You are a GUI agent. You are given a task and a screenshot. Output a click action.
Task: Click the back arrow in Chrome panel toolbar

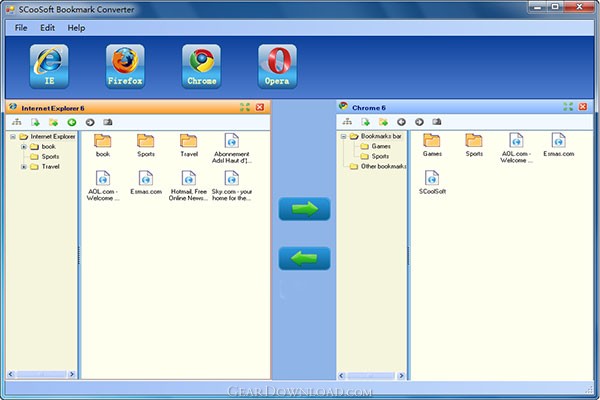click(401, 122)
